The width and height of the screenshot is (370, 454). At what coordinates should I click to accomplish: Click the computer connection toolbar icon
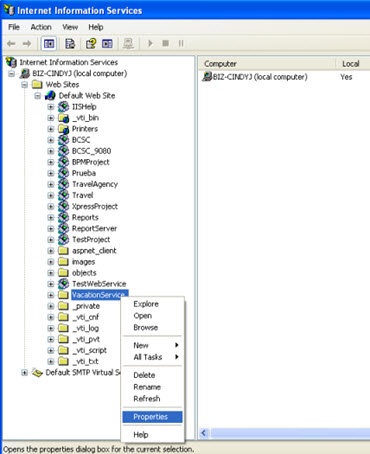128,44
